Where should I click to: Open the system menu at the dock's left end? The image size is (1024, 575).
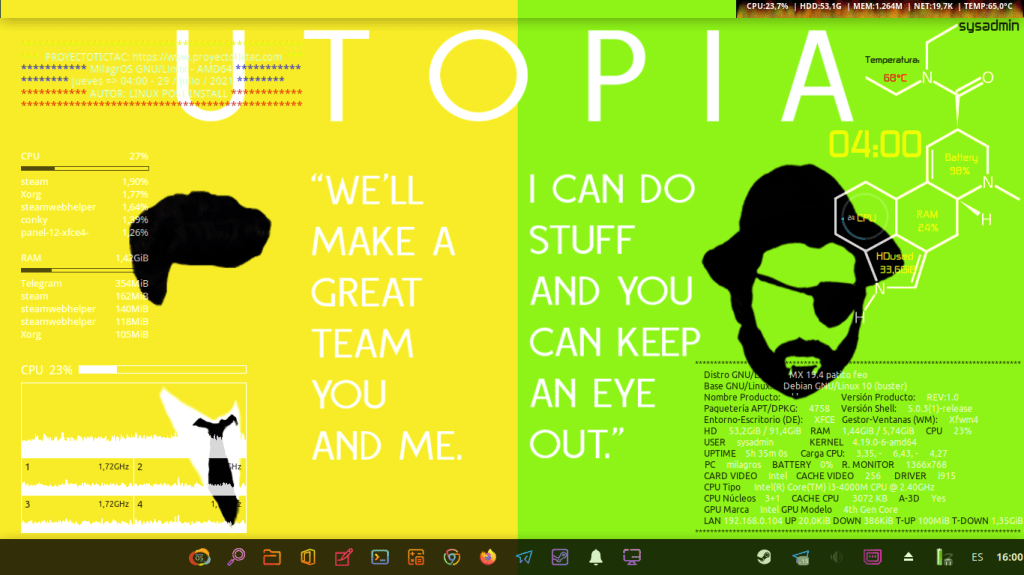[x=200, y=557]
